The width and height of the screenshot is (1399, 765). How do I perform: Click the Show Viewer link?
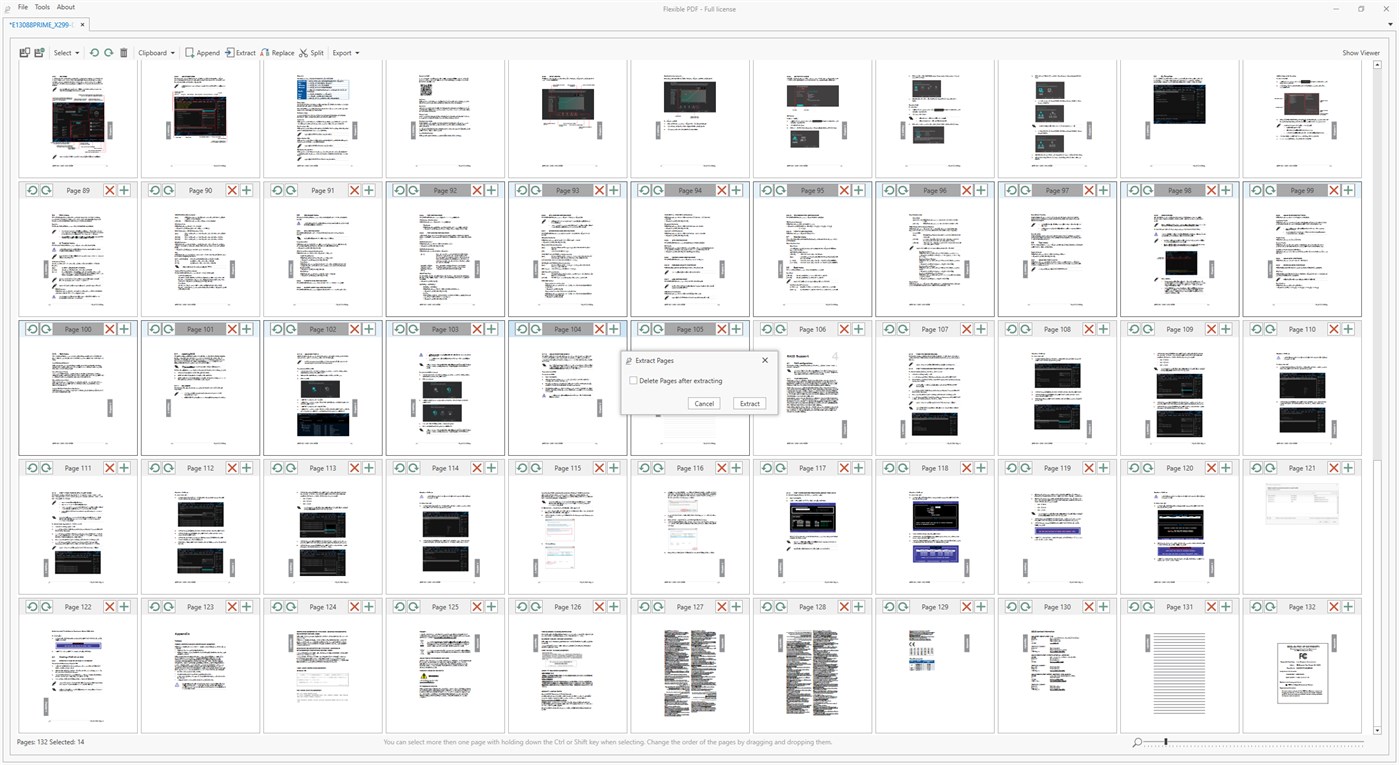(x=1361, y=52)
